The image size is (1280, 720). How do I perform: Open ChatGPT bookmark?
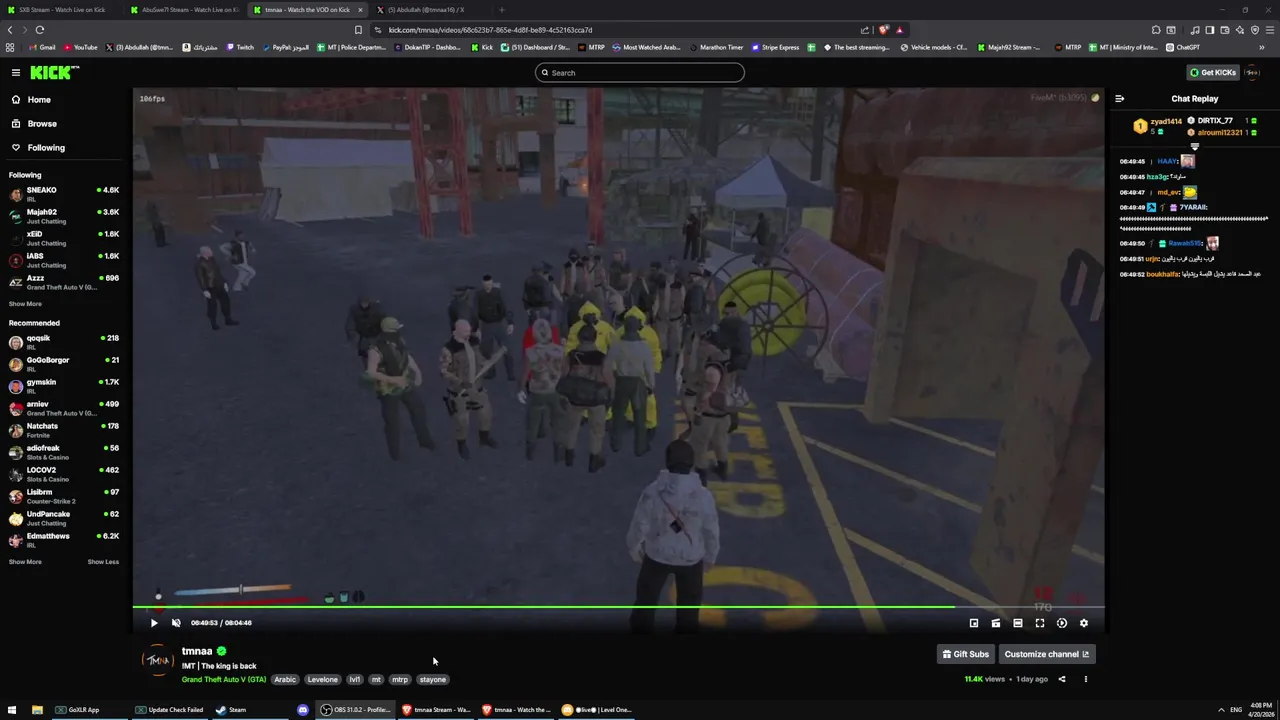point(1183,47)
